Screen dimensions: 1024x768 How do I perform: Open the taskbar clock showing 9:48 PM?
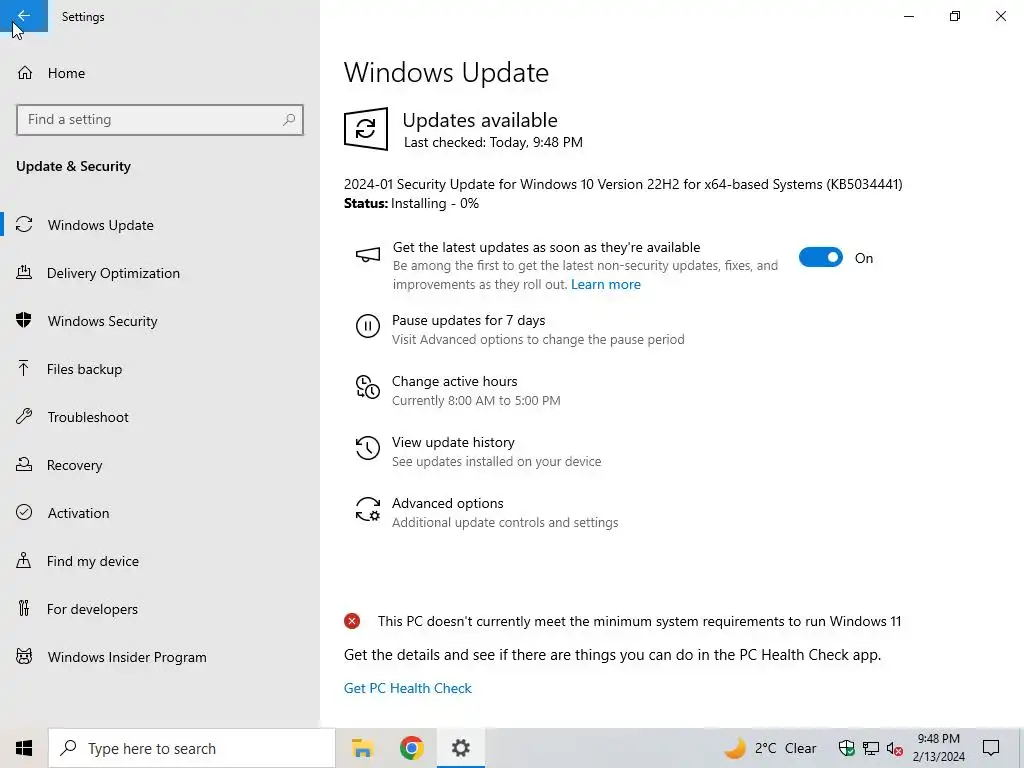click(x=938, y=748)
